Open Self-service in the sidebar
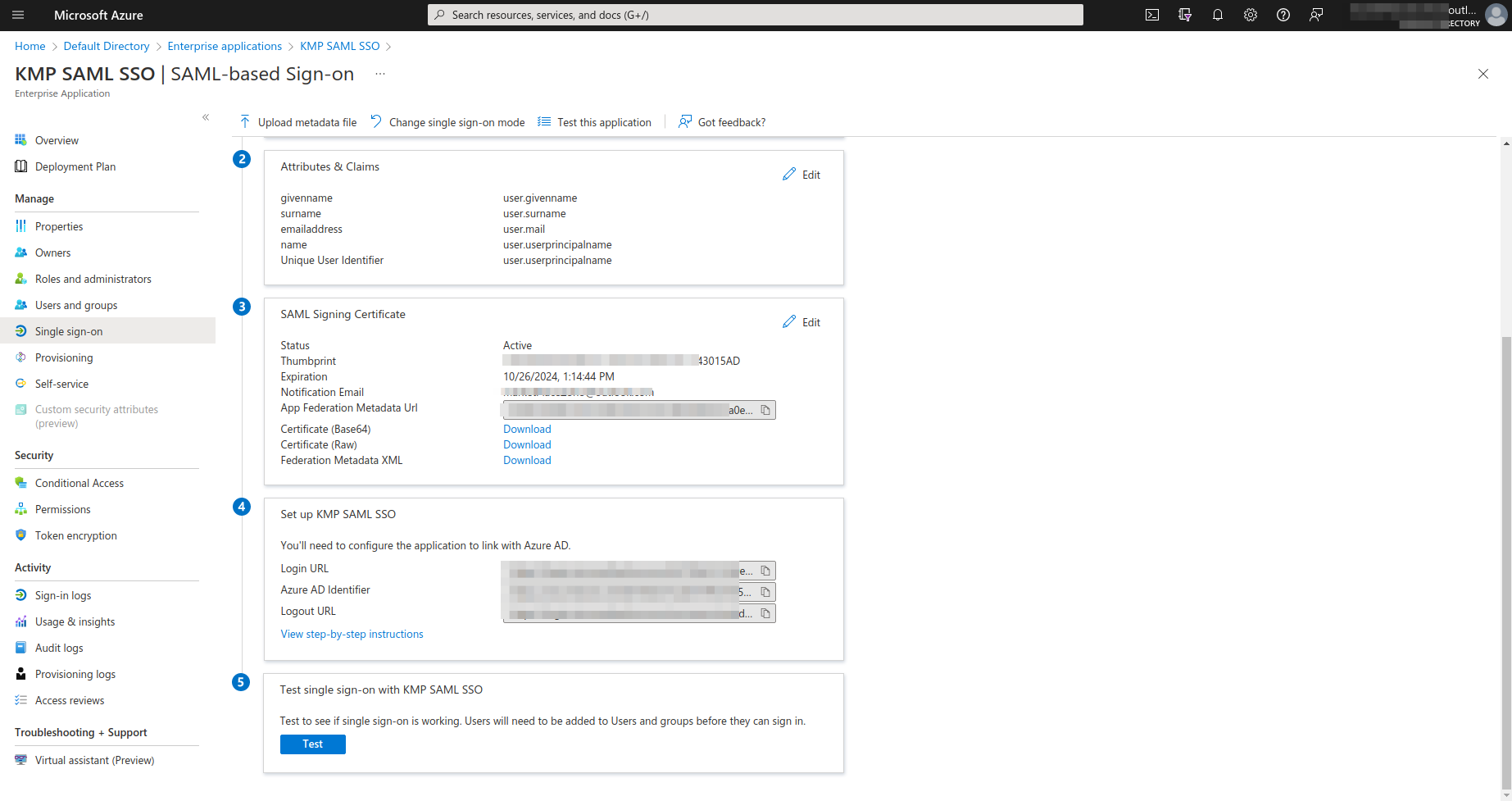This screenshot has height=801, width=1512. click(61, 384)
